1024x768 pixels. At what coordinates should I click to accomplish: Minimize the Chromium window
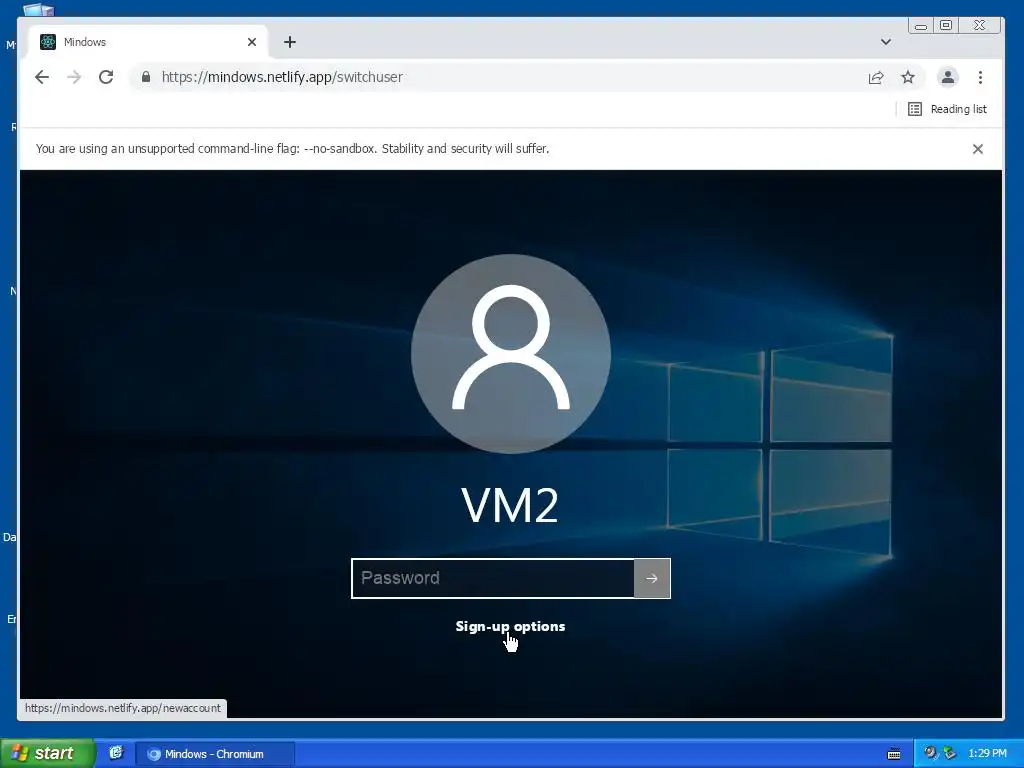click(x=921, y=25)
